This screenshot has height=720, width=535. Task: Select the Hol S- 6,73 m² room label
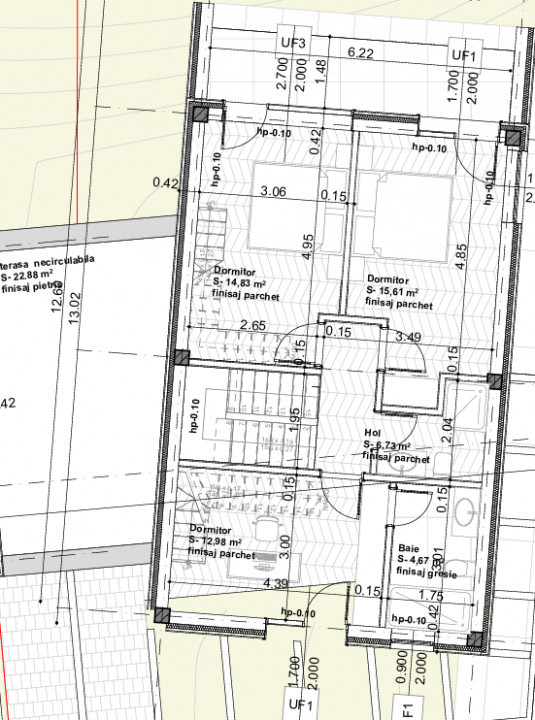click(396, 445)
